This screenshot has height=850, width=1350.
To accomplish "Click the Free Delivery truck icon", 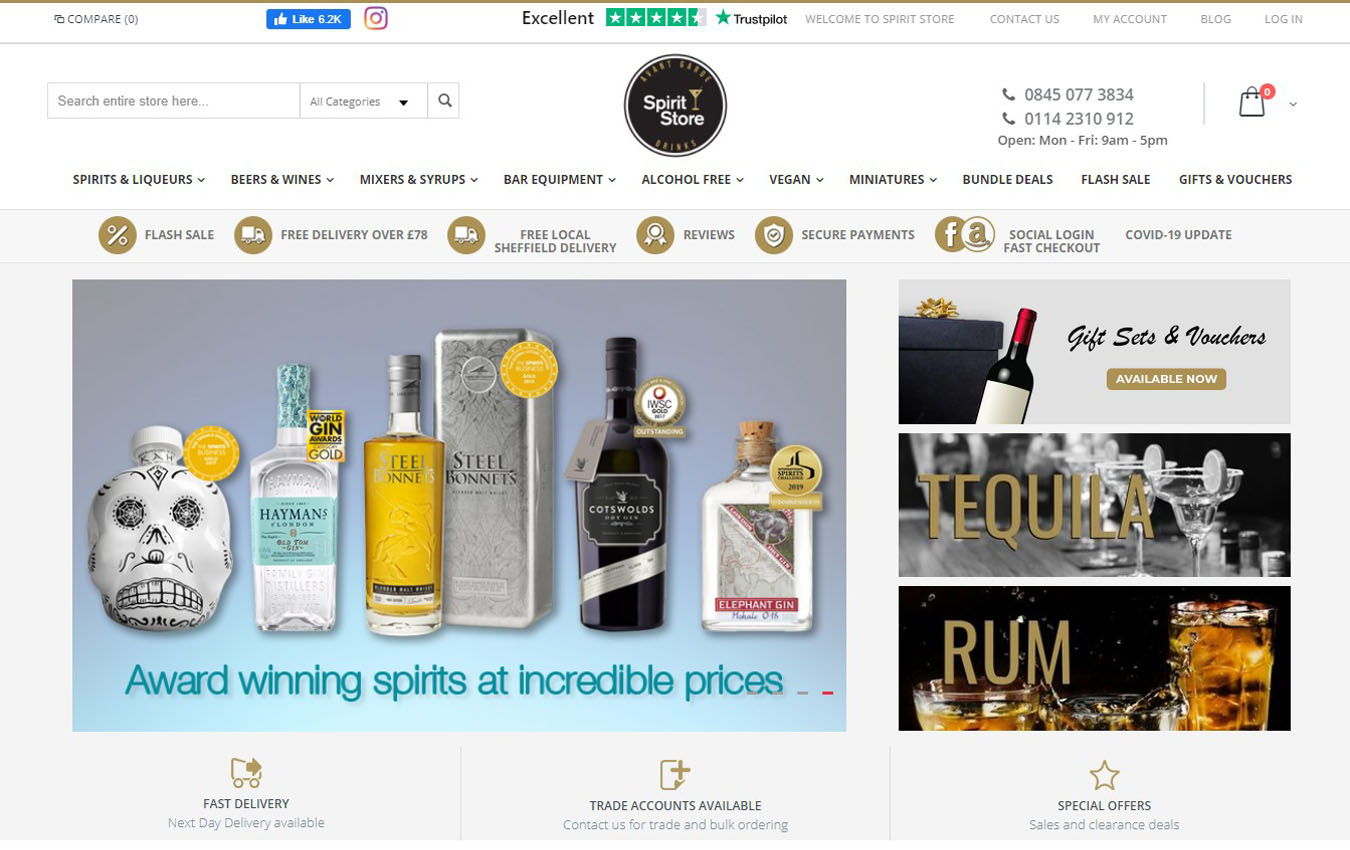I will [x=253, y=235].
